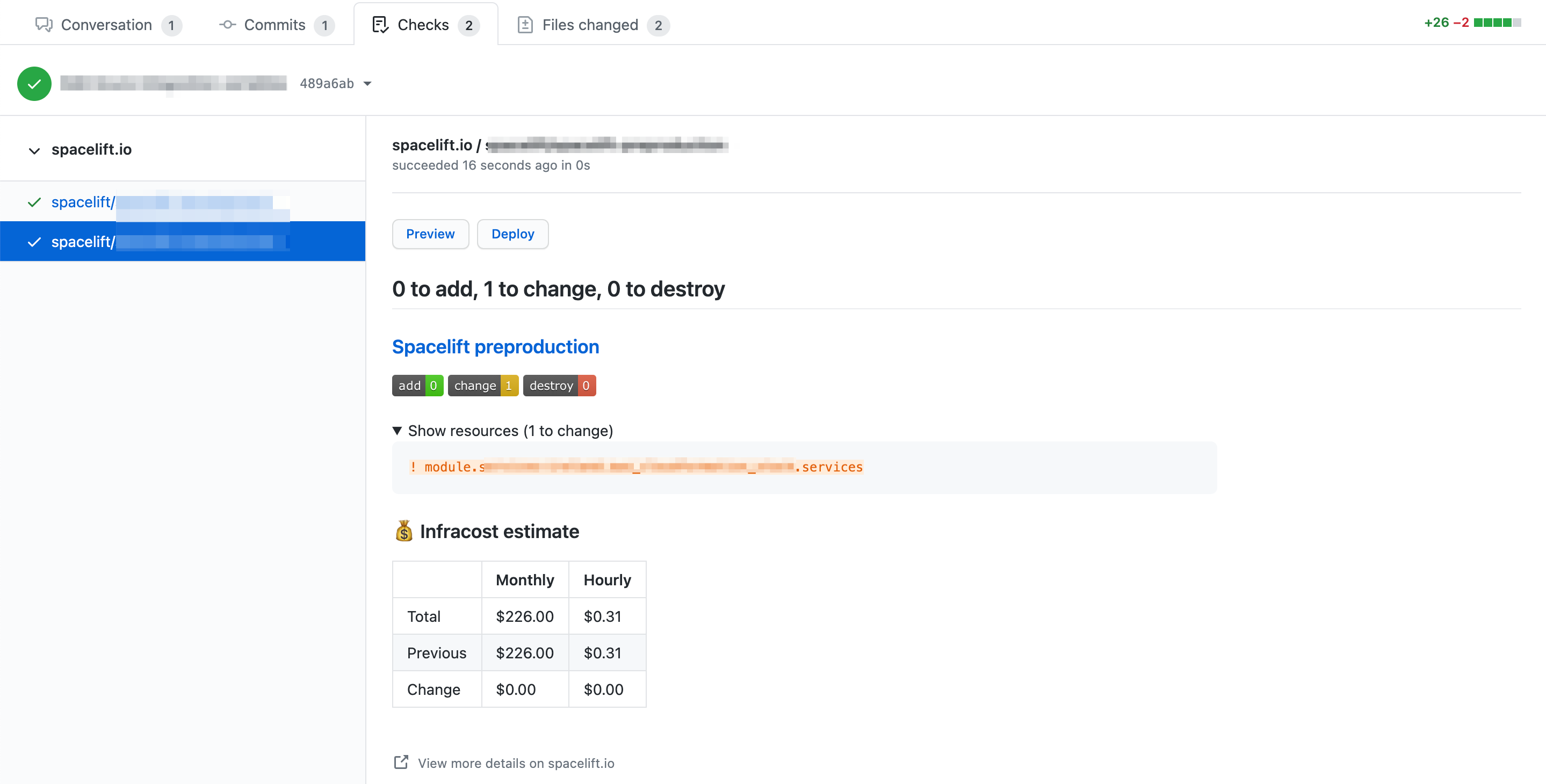Collapse the spacelift.io checks group

click(34, 150)
